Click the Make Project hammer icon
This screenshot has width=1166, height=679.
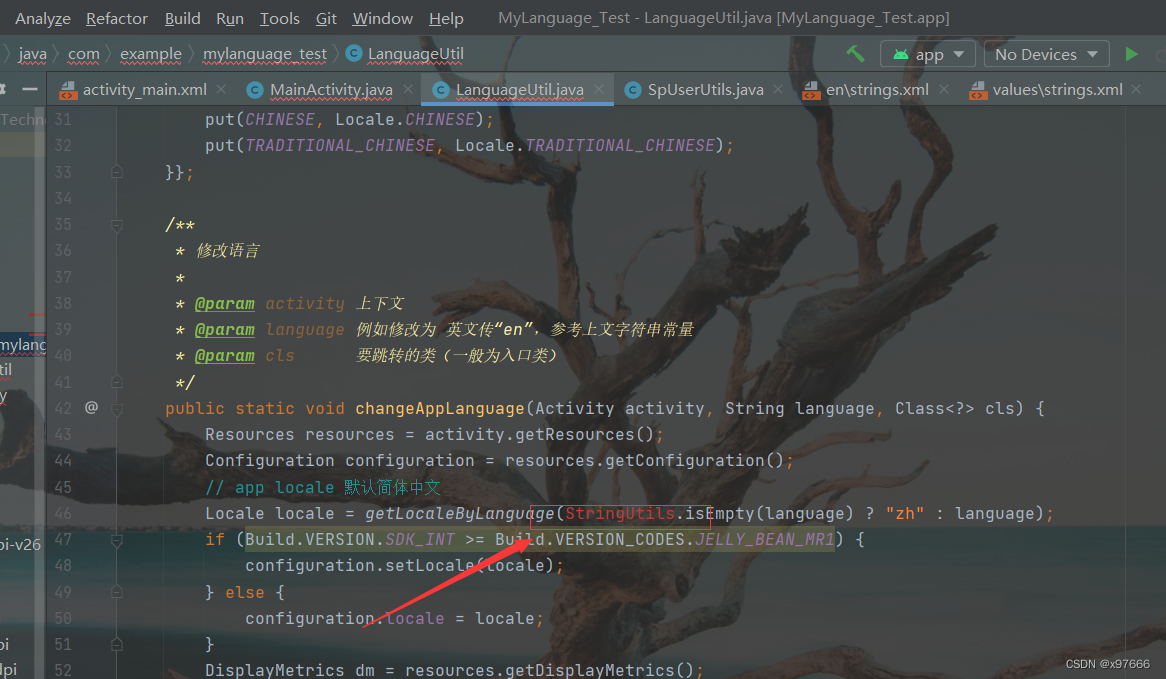(x=855, y=54)
